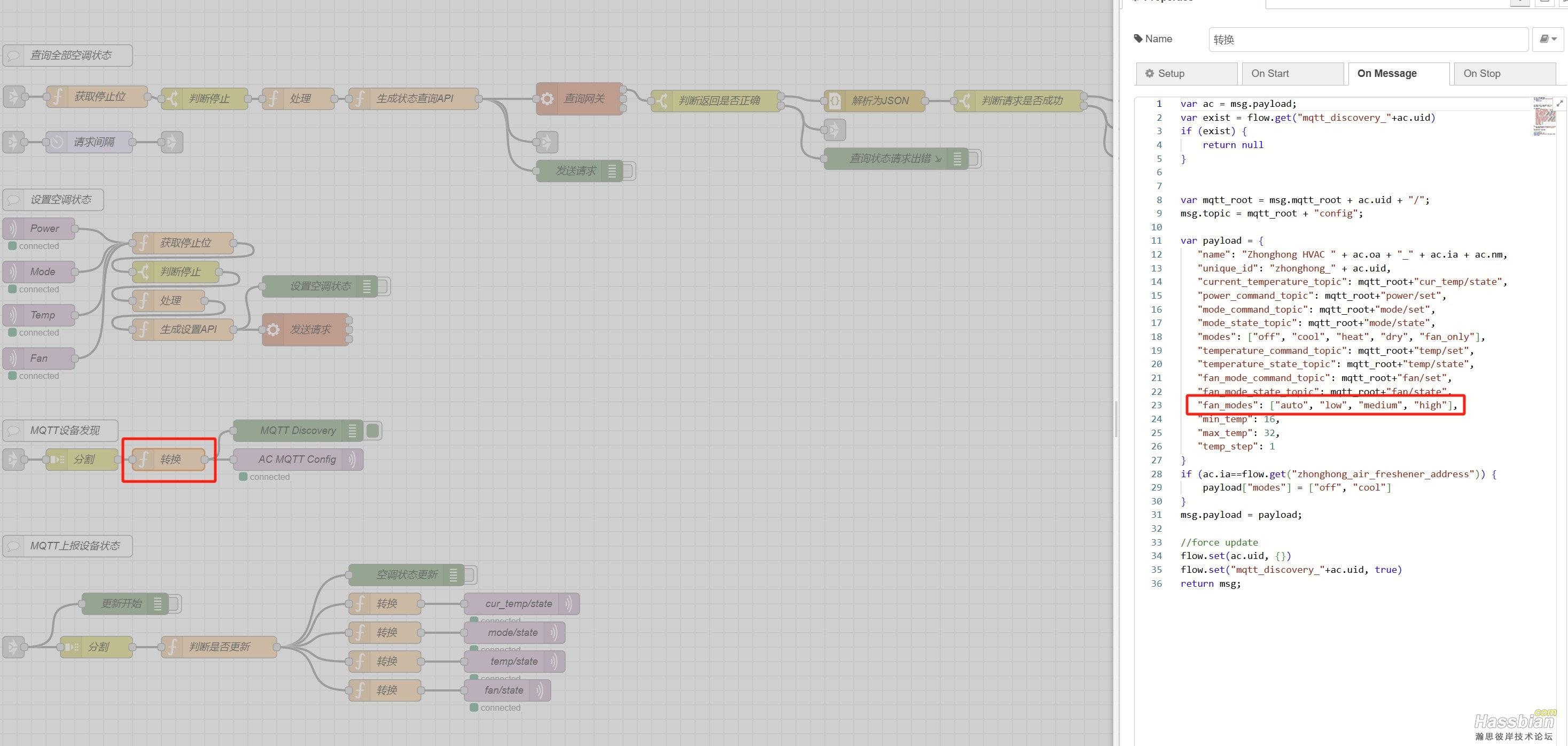Viewport: 1568px width, 746px height.
Task: Trigger the inject node before 获取停止位
Action: point(14,97)
